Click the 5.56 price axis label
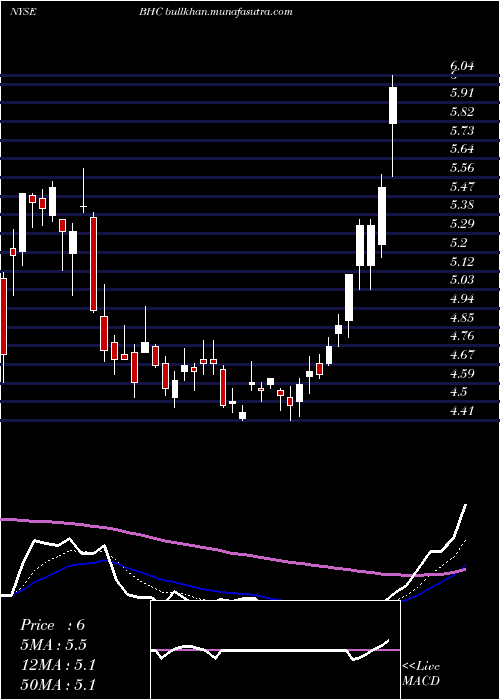This screenshot has width=500, height=700. pos(462,168)
